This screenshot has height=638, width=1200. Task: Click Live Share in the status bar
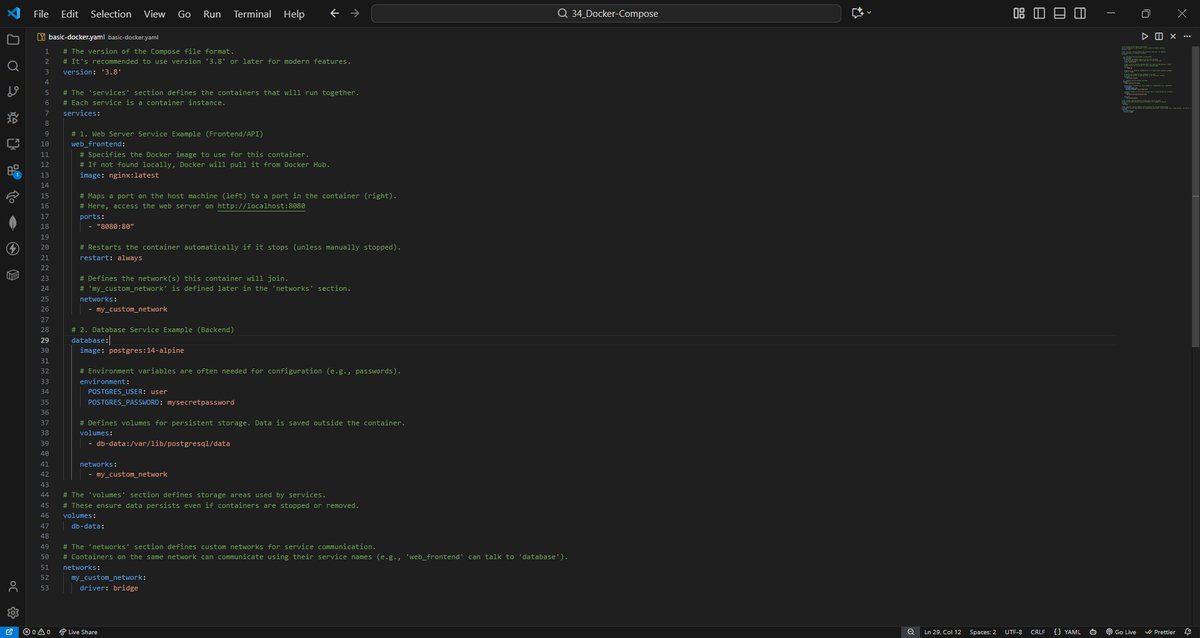tap(78, 632)
